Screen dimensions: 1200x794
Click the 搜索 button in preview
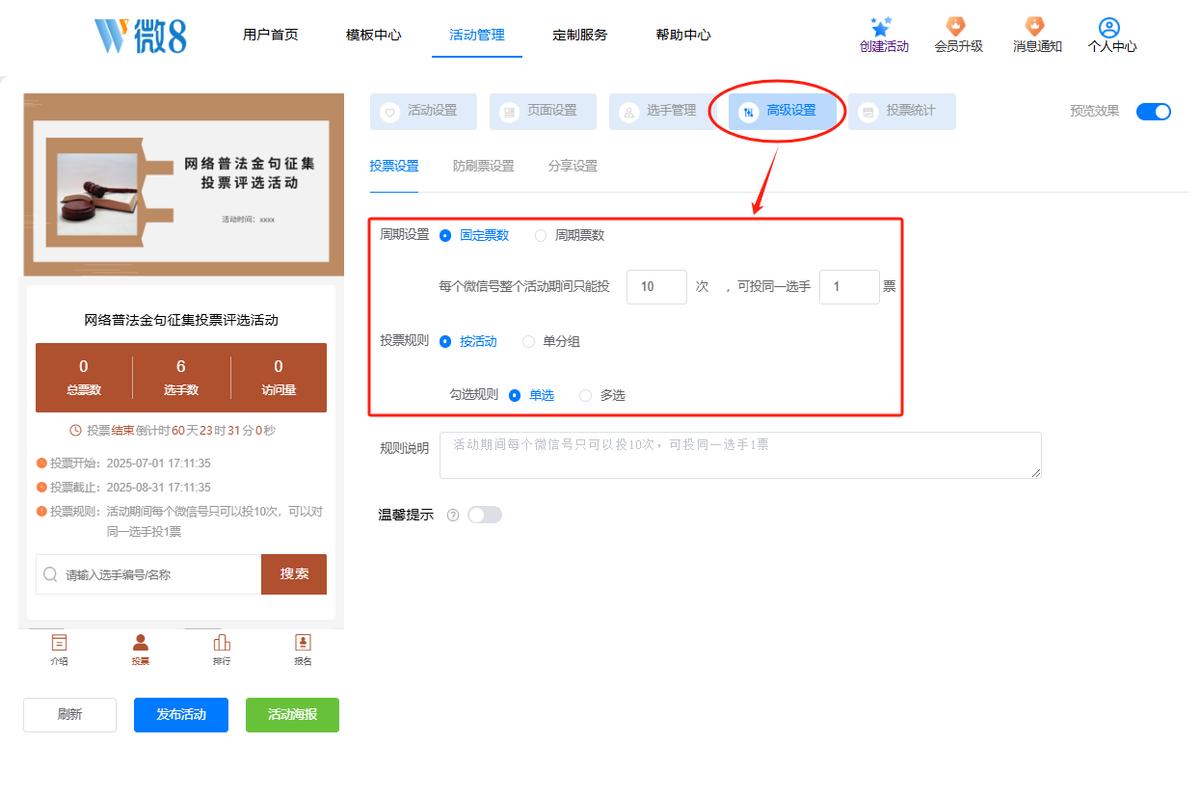click(x=294, y=575)
